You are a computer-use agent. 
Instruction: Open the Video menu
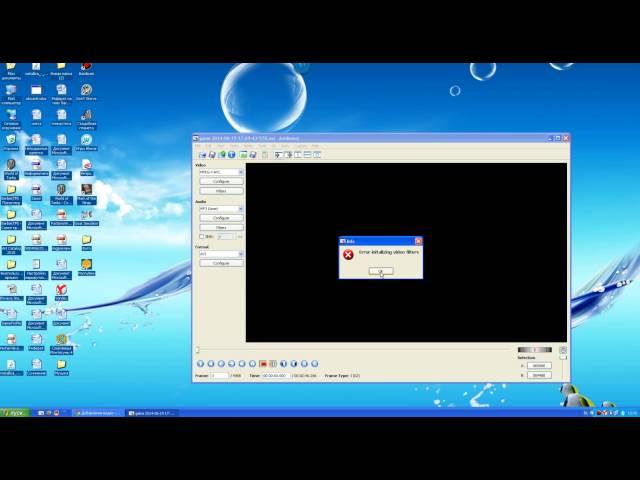[234, 146]
